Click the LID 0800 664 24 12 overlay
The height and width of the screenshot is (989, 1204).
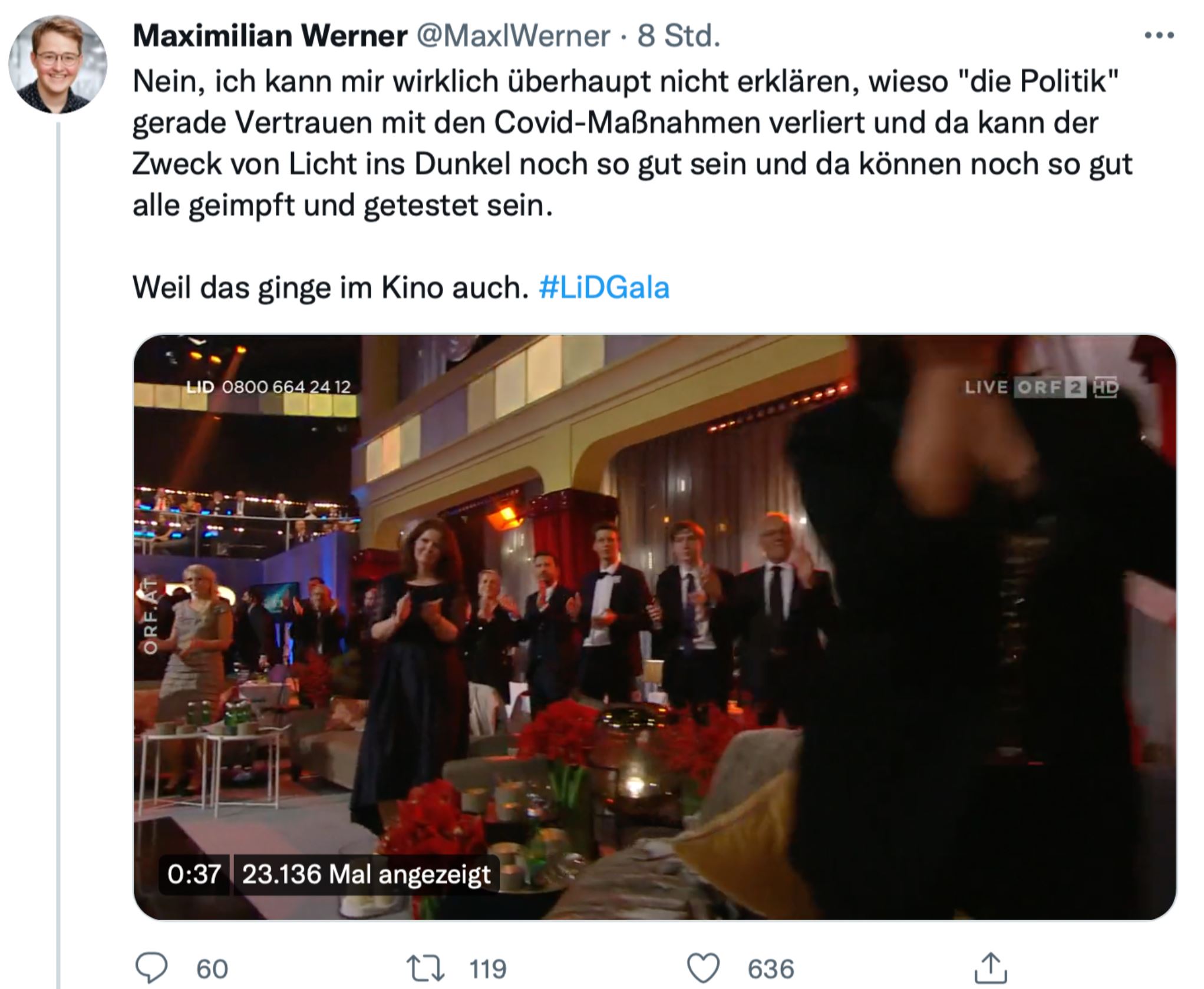tap(269, 387)
